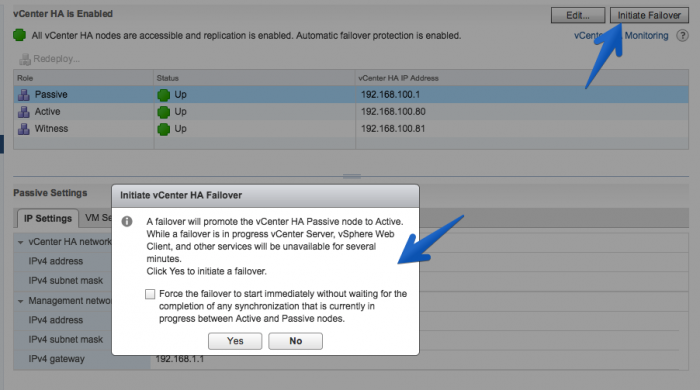Viewport: 700px width, 390px height.
Task: Confirm failover with the Yes button
Action: [235, 341]
